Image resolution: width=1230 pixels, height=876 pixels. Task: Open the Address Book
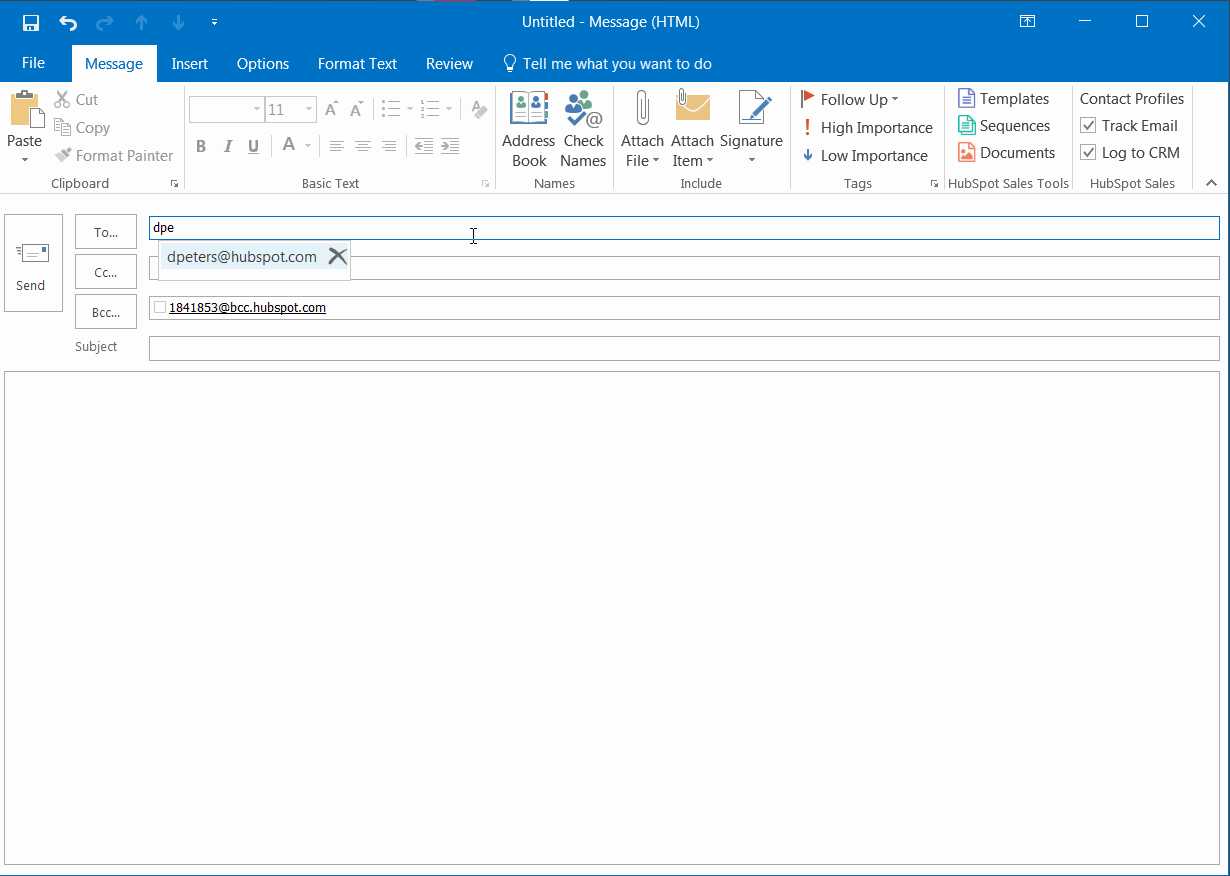[529, 129]
